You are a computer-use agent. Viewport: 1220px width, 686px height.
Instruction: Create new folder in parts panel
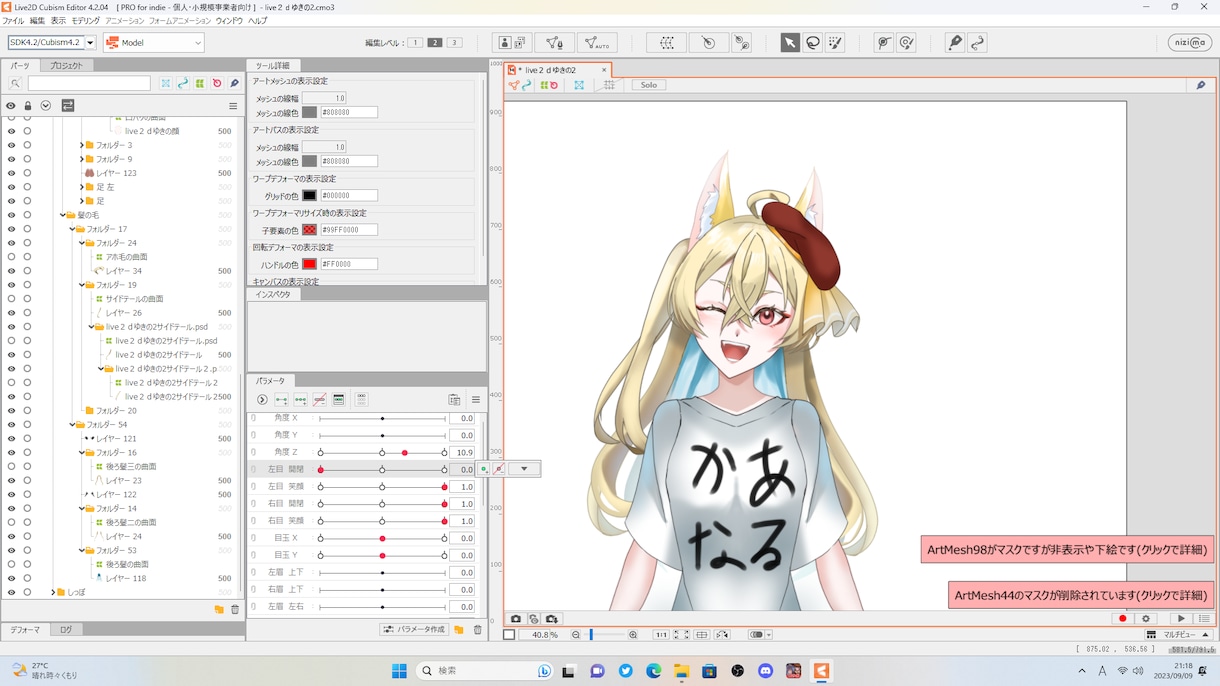[219, 609]
